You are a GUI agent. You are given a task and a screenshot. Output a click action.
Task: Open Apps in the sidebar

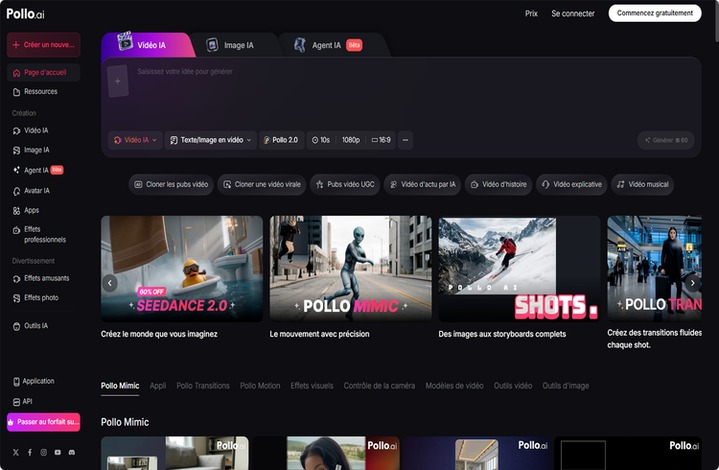coord(44,210)
